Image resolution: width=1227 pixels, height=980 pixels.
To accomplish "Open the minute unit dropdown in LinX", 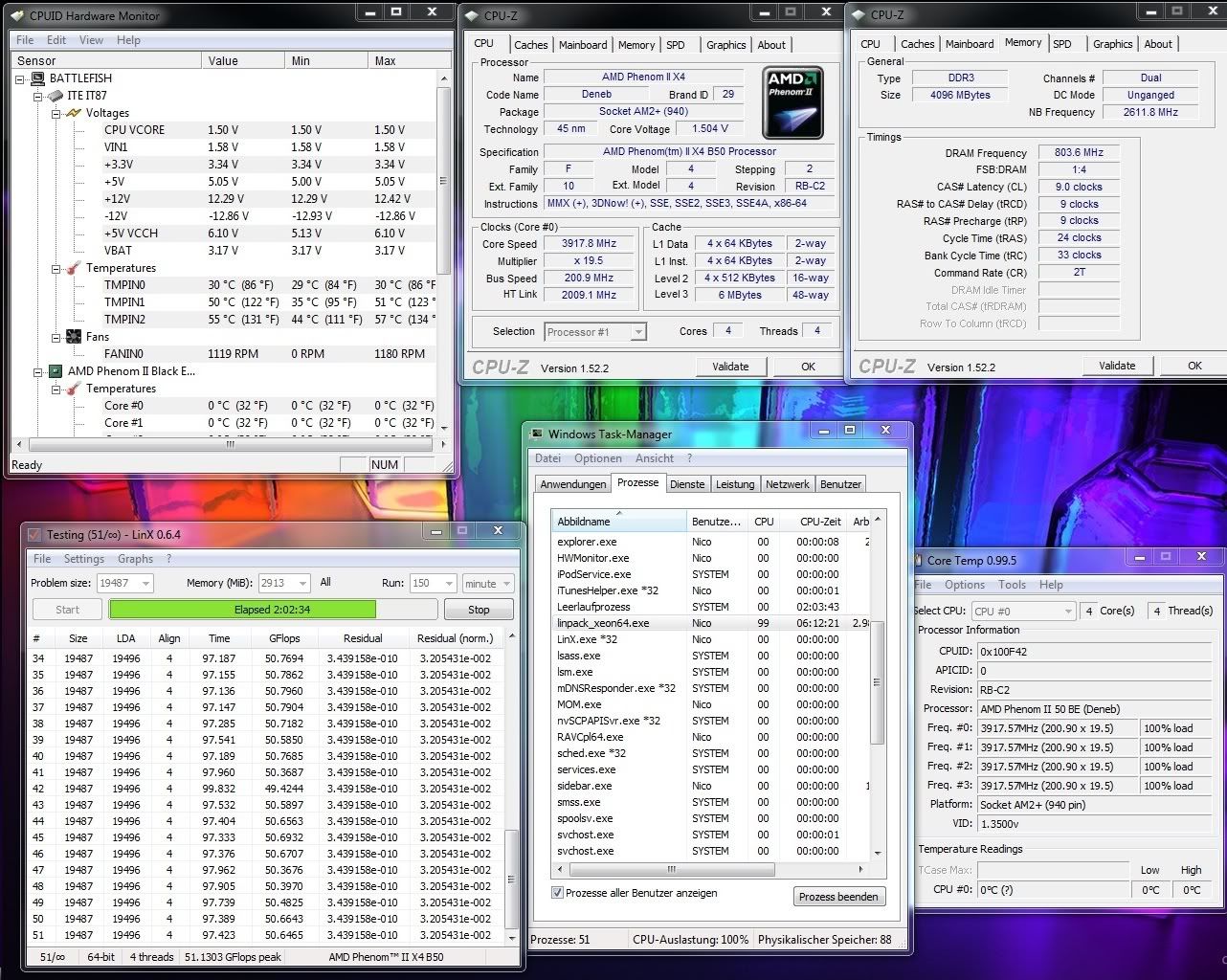I will point(506,583).
